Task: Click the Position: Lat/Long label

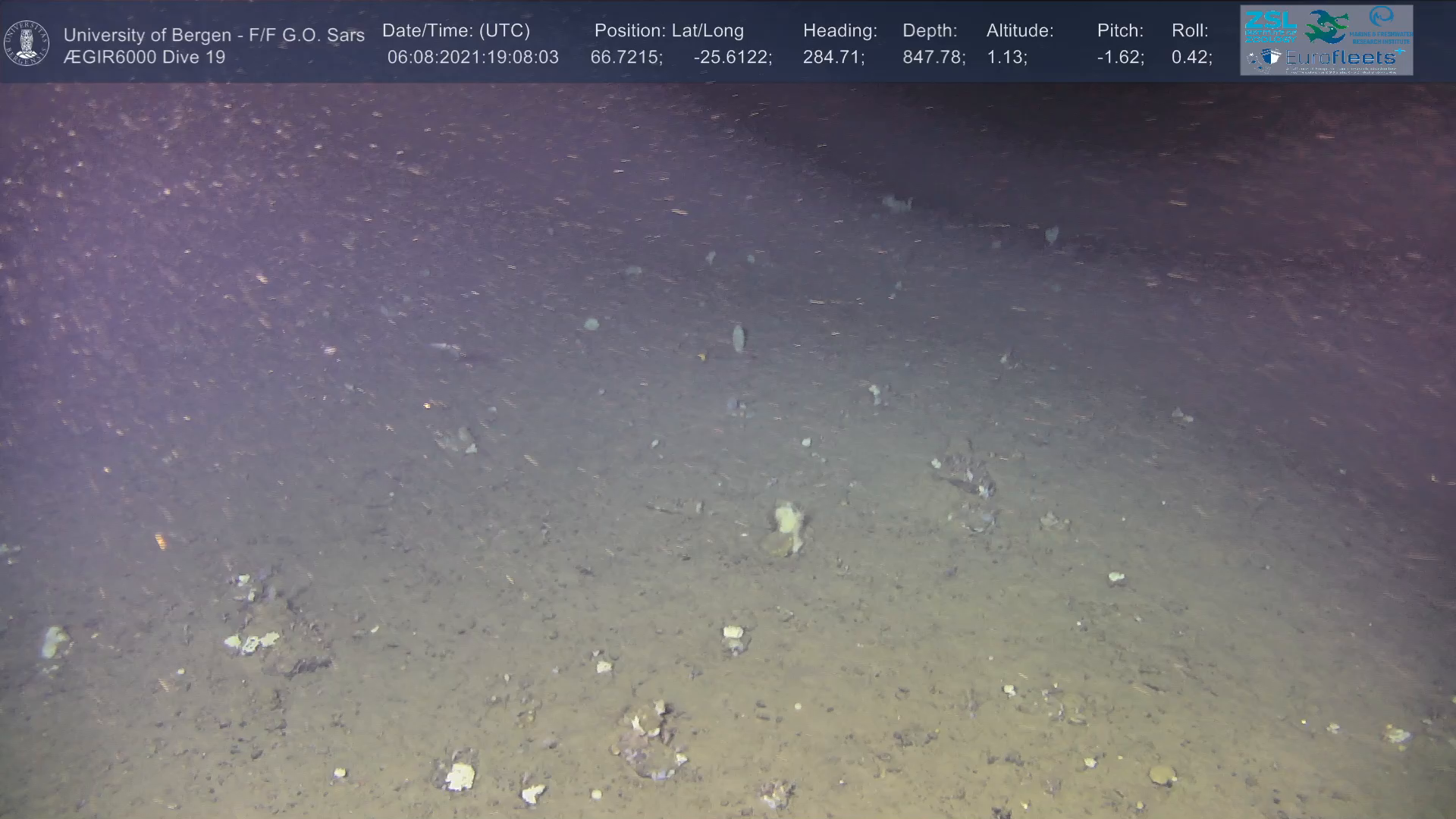Action: 669,31
